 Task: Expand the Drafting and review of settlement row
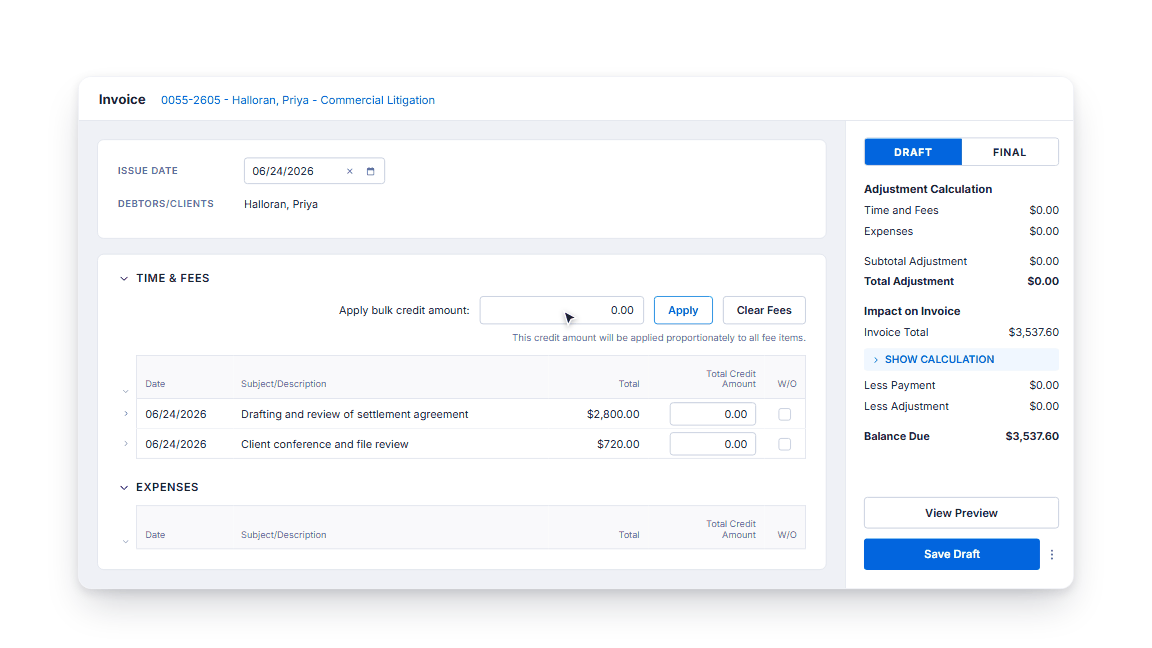[x=126, y=414]
